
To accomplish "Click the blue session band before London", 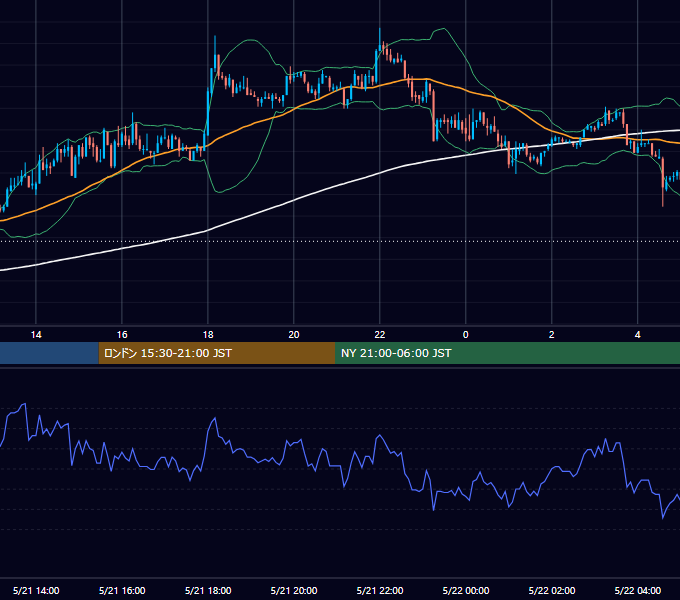I will [49, 353].
